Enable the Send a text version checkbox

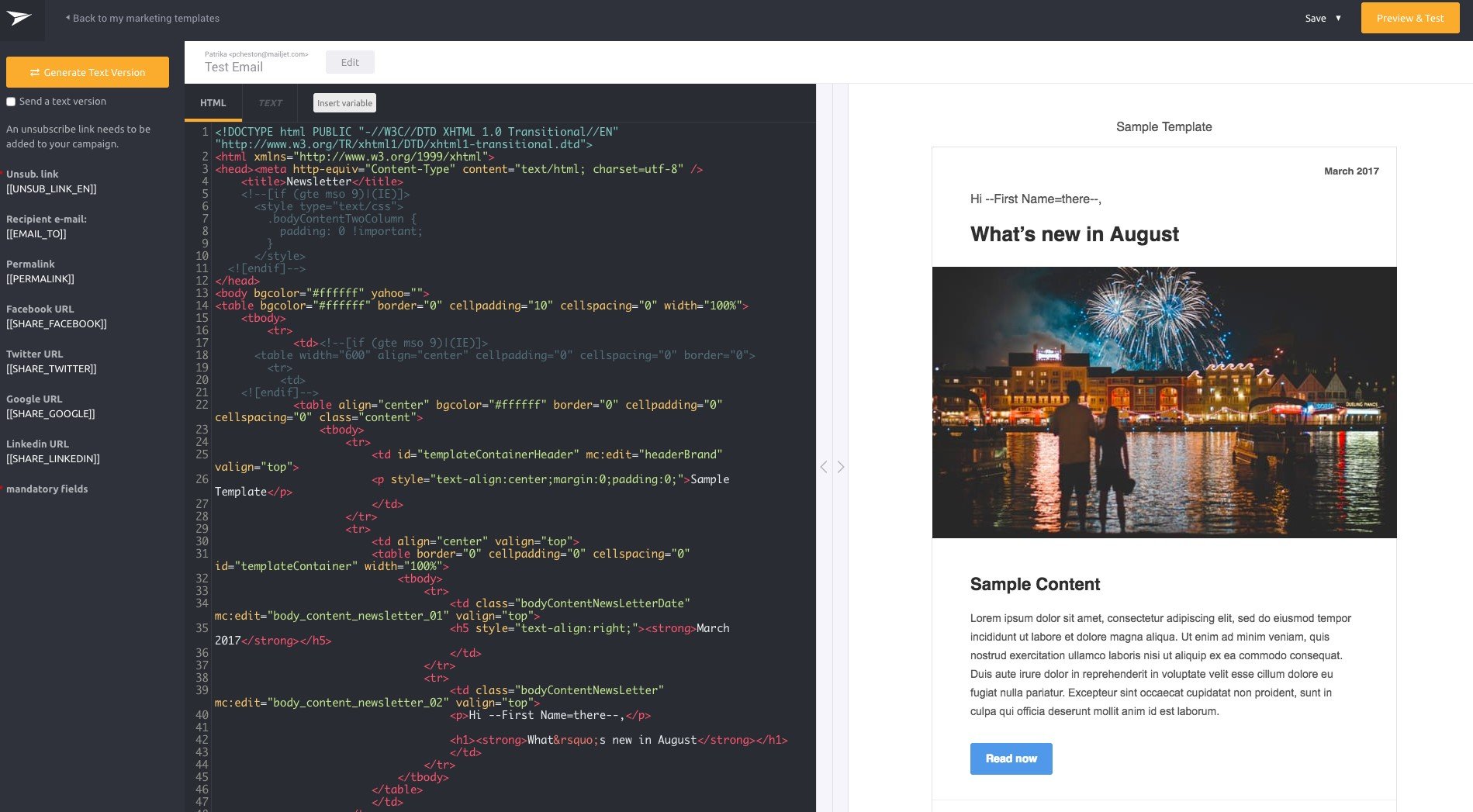pos(11,102)
